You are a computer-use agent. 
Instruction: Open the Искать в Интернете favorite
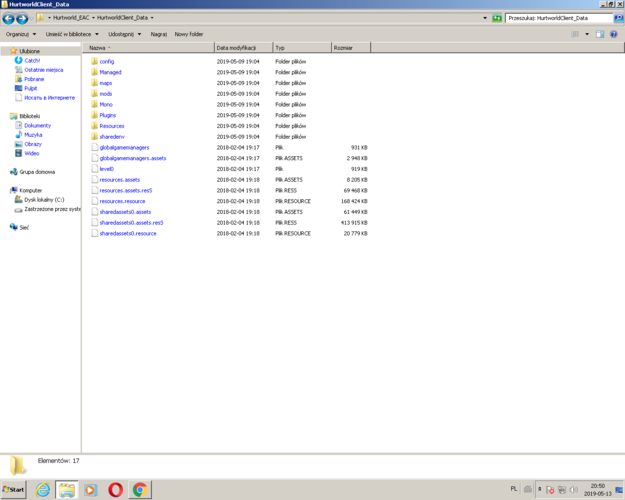[x=49, y=98]
